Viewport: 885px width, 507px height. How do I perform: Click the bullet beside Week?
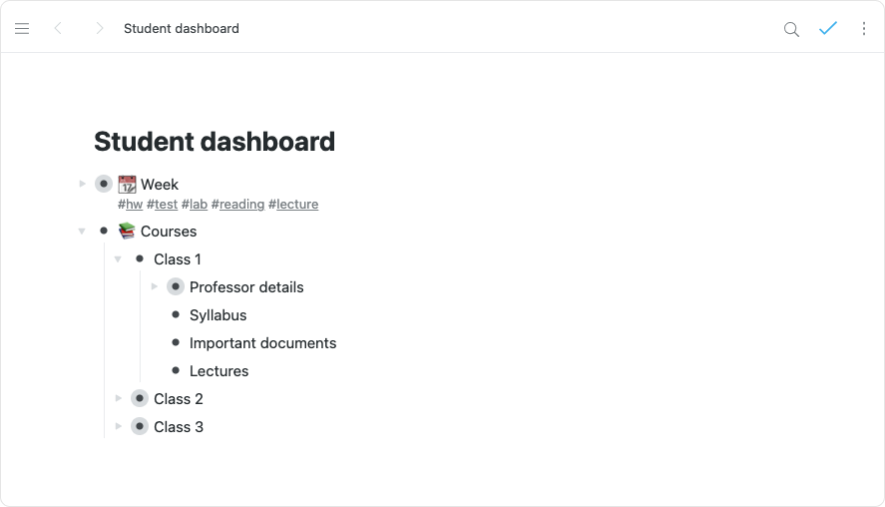104,184
